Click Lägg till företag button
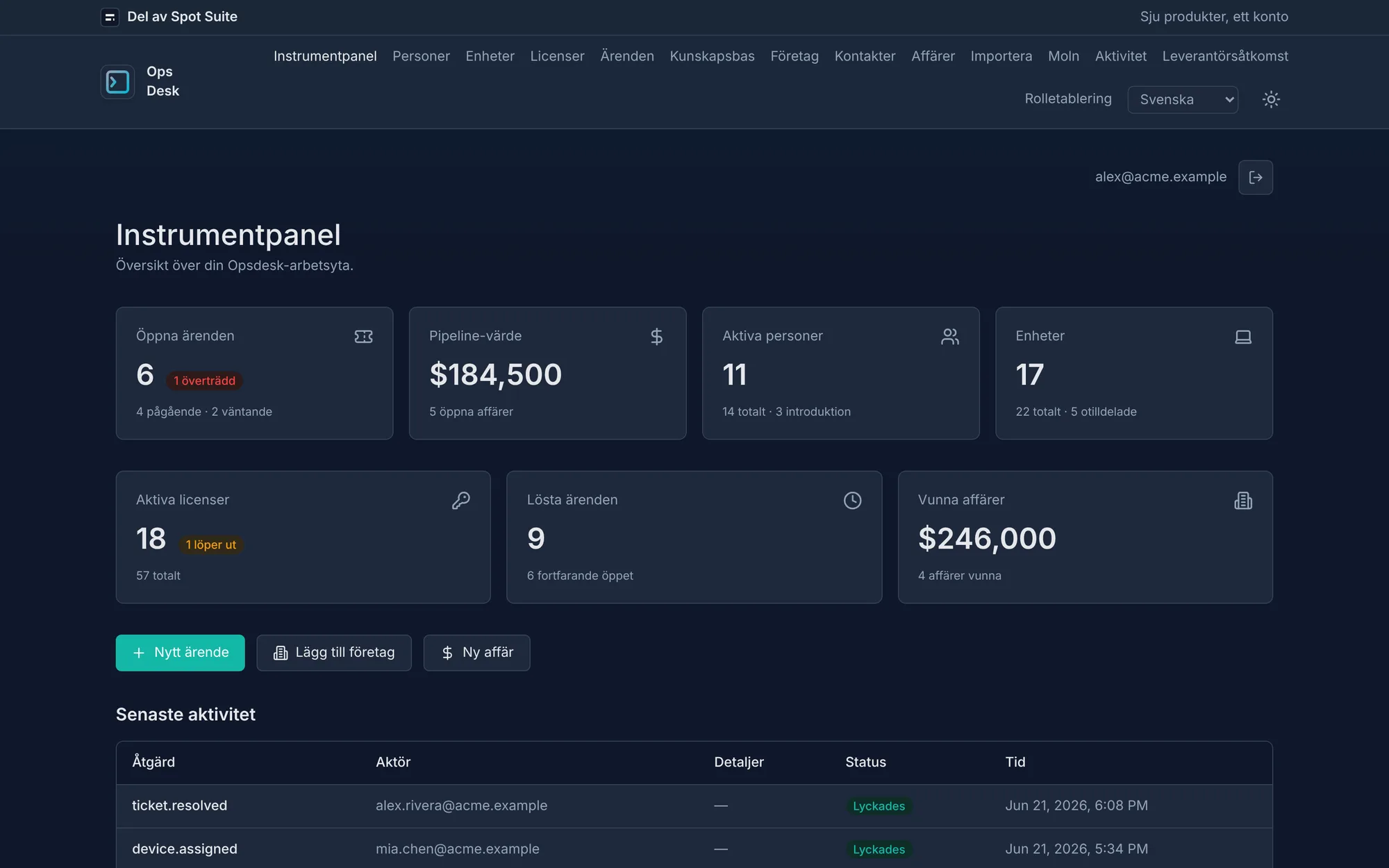Image resolution: width=1389 pixels, height=868 pixels. click(x=334, y=653)
